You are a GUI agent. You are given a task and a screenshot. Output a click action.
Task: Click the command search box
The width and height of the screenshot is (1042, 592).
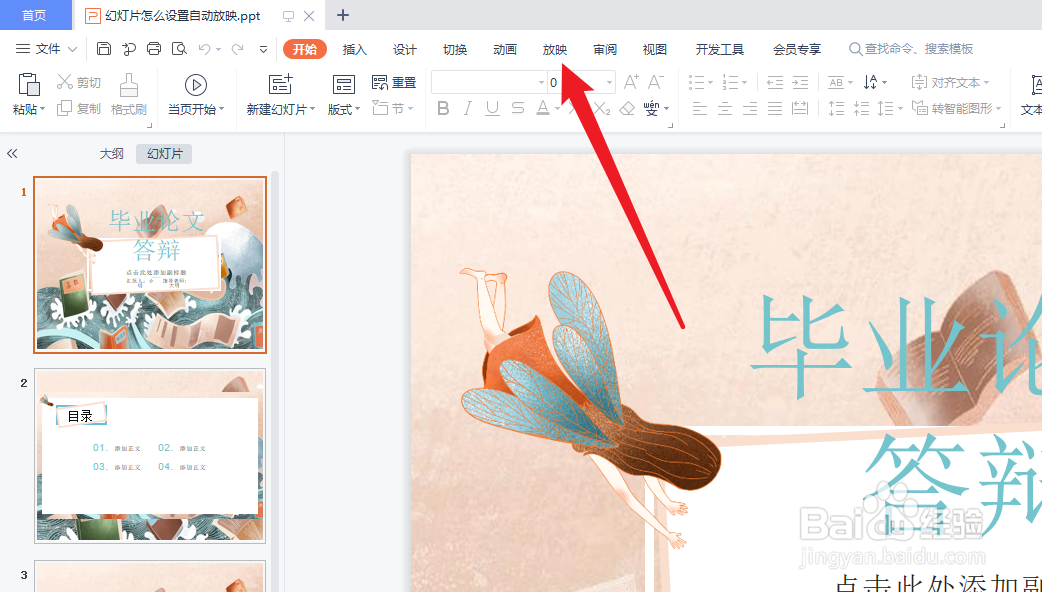coord(911,49)
